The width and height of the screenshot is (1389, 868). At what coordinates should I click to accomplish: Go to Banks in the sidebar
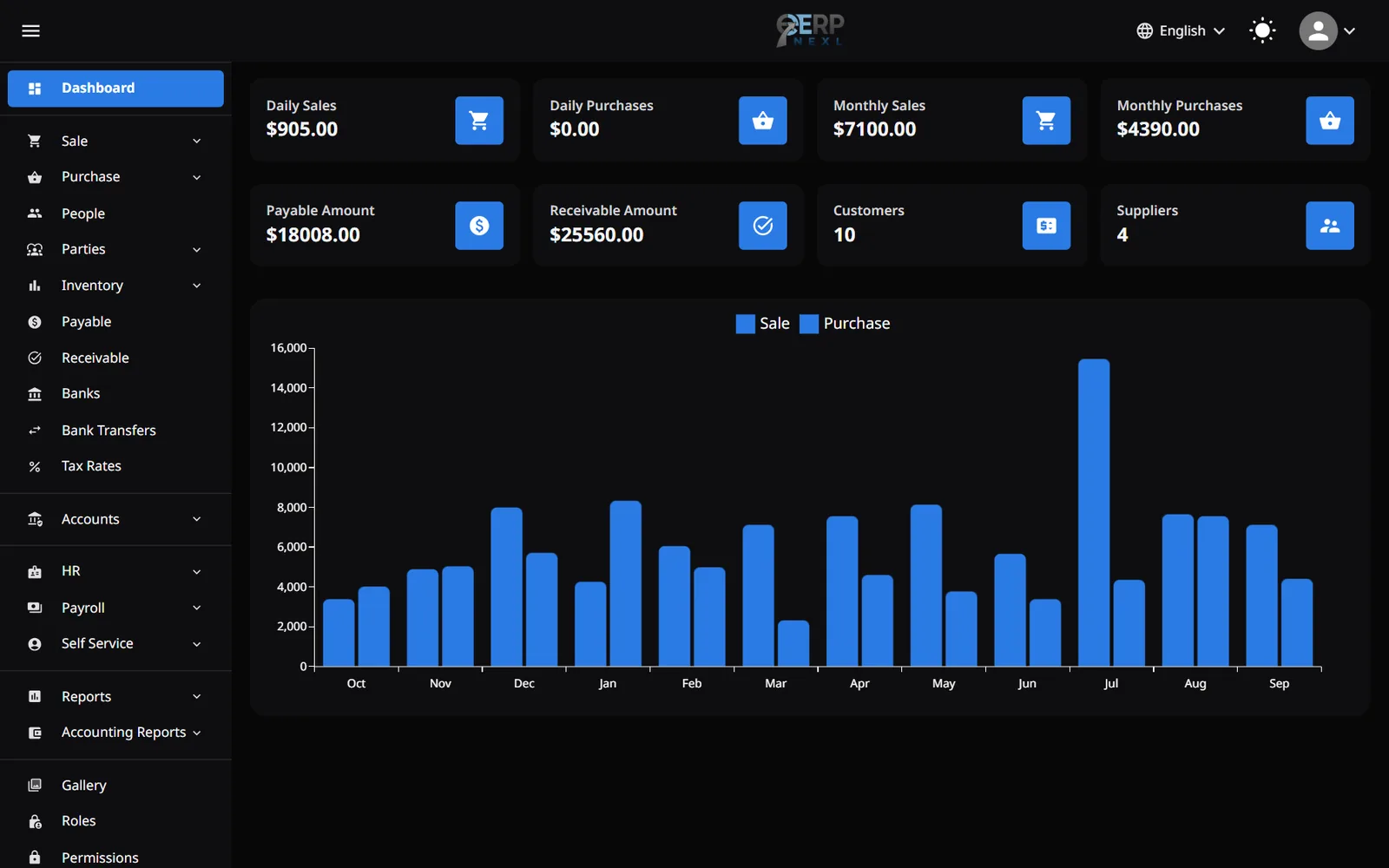point(115,394)
